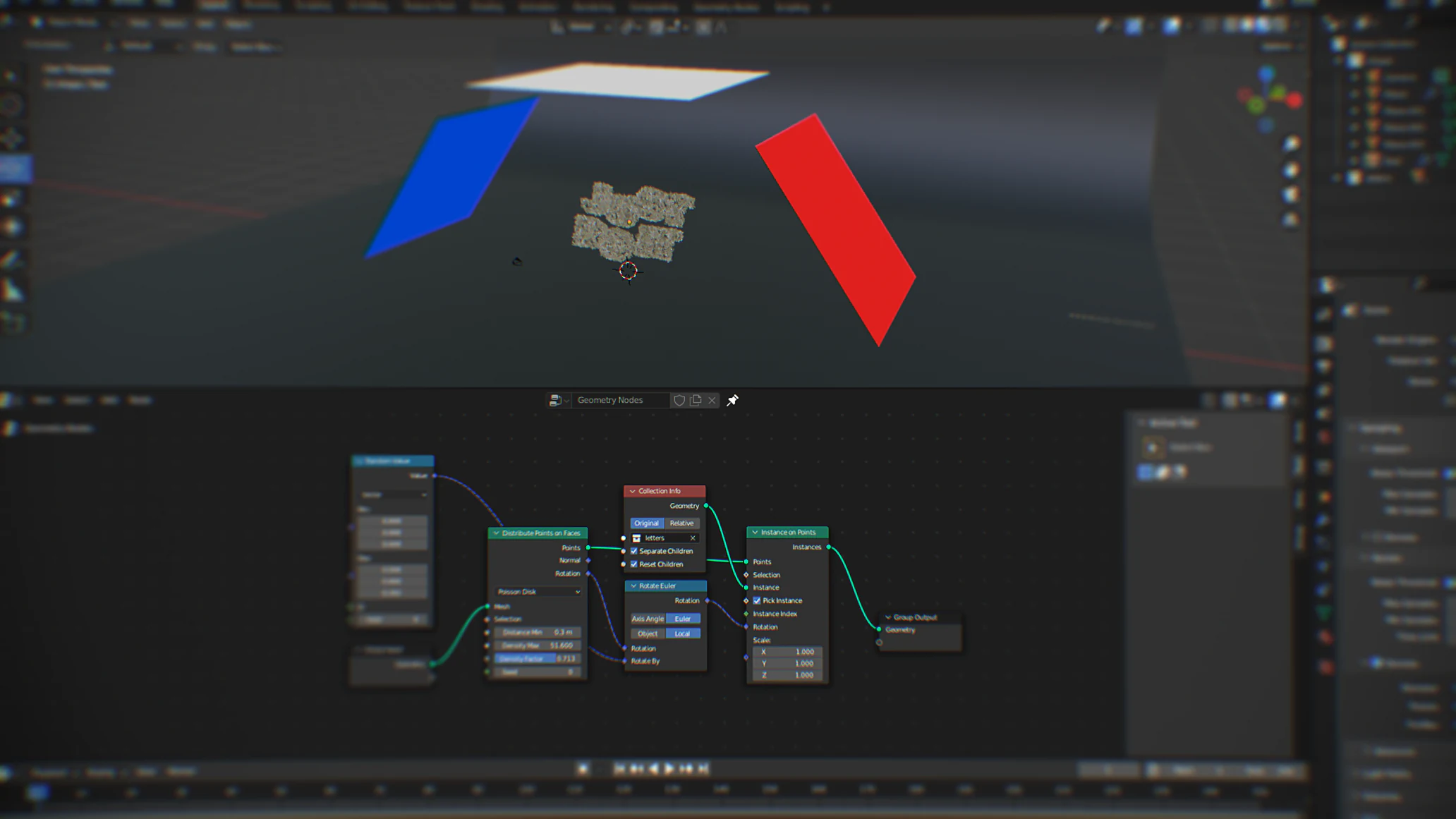Uncheck Reset Children checkbox
The image size is (1456, 819).
(x=633, y=564)
